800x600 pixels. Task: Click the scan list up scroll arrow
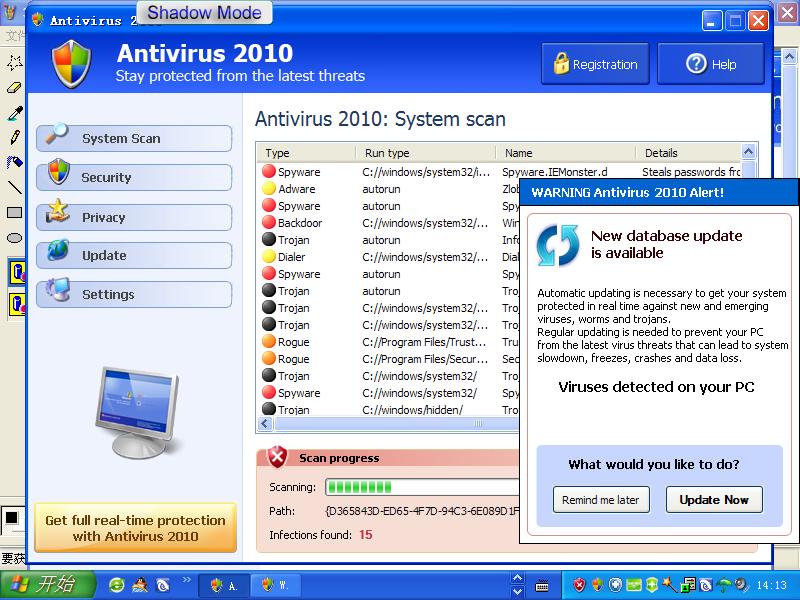tap(748, 152)
